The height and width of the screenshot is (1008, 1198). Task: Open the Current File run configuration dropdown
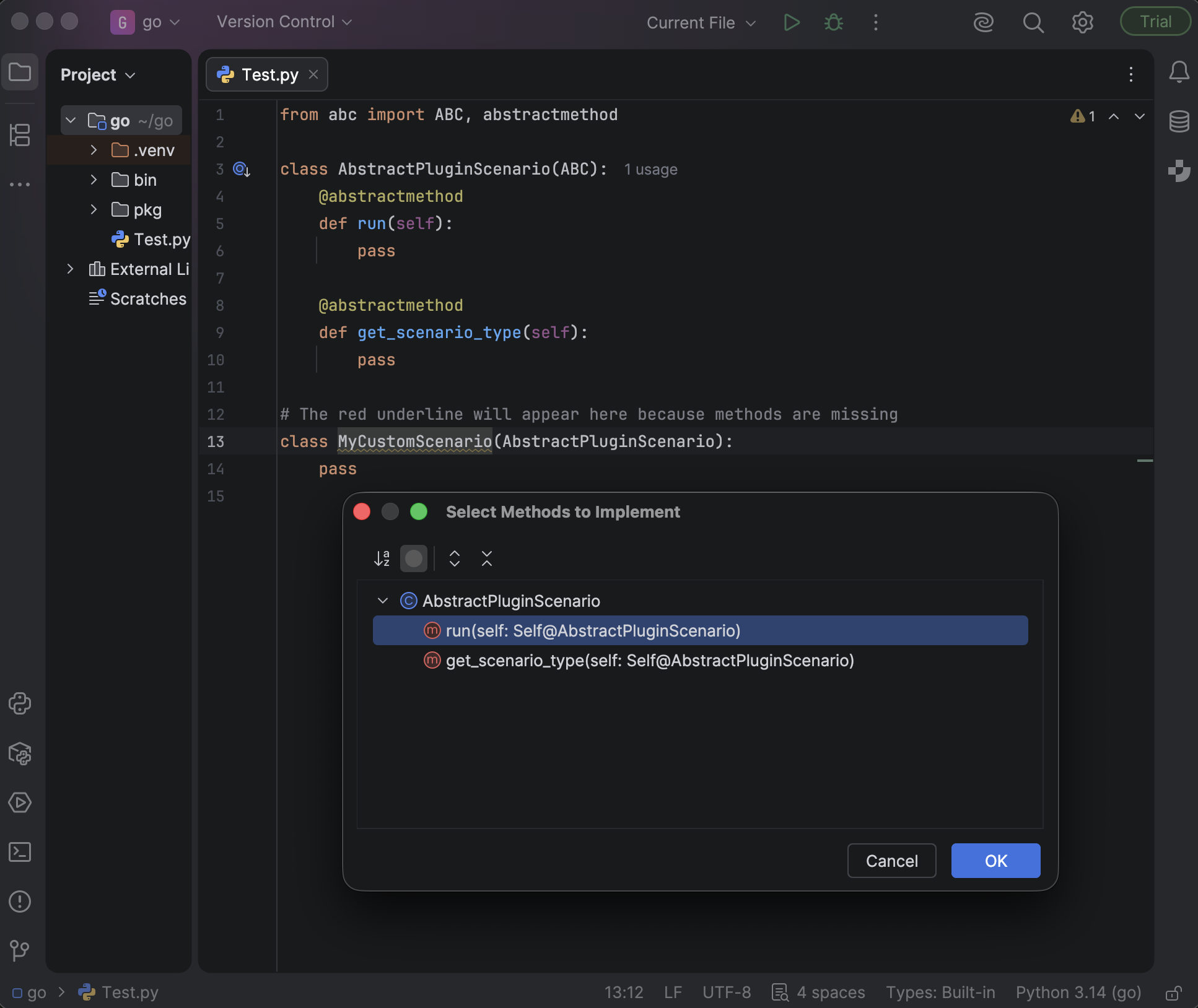click(701, 23)
